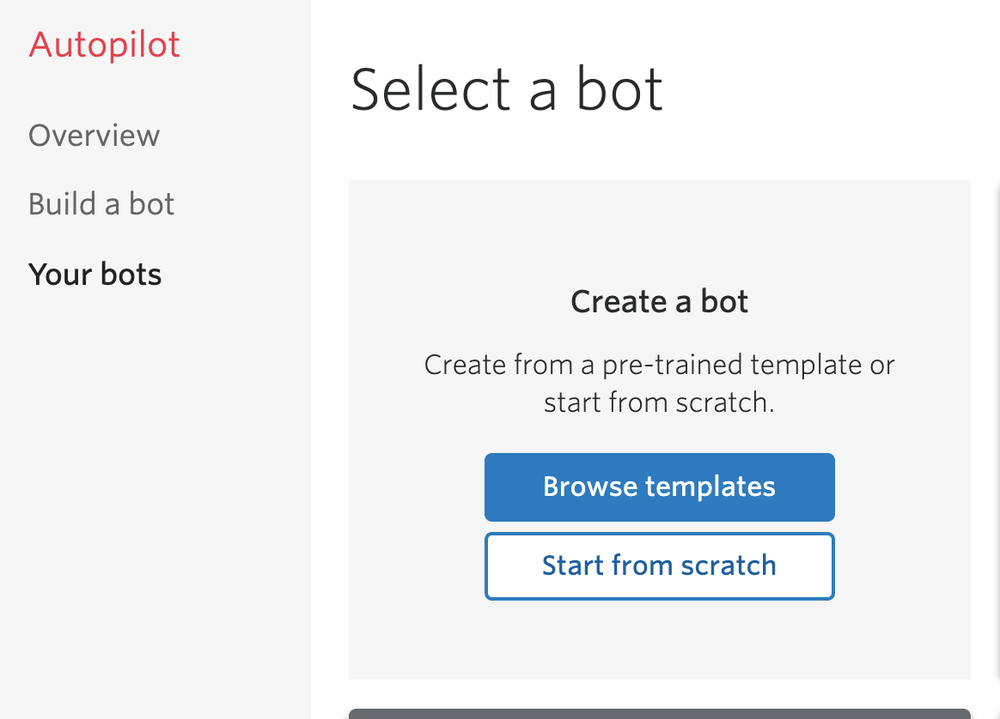The width and height of the screenshot is (1000, 719).
Task: Select Your bots in the sidebar
Action: click(95, 275)
